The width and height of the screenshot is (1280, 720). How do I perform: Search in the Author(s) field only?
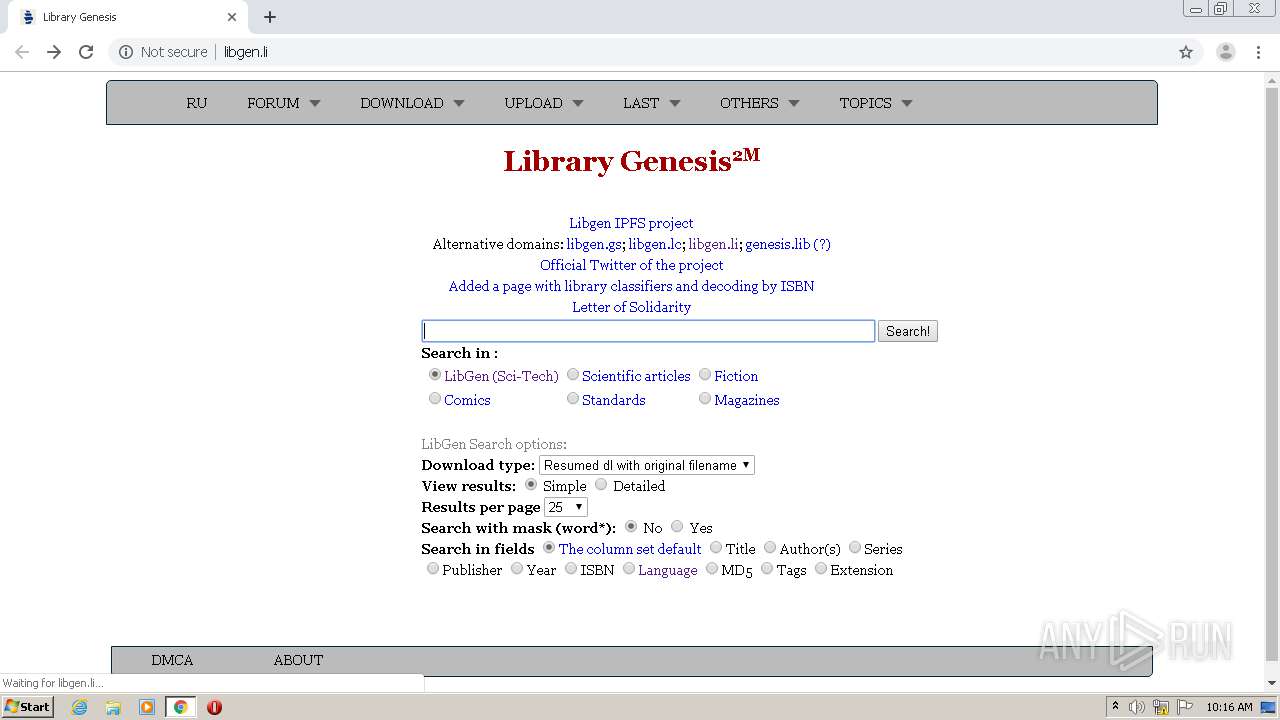tap(770, 548)
